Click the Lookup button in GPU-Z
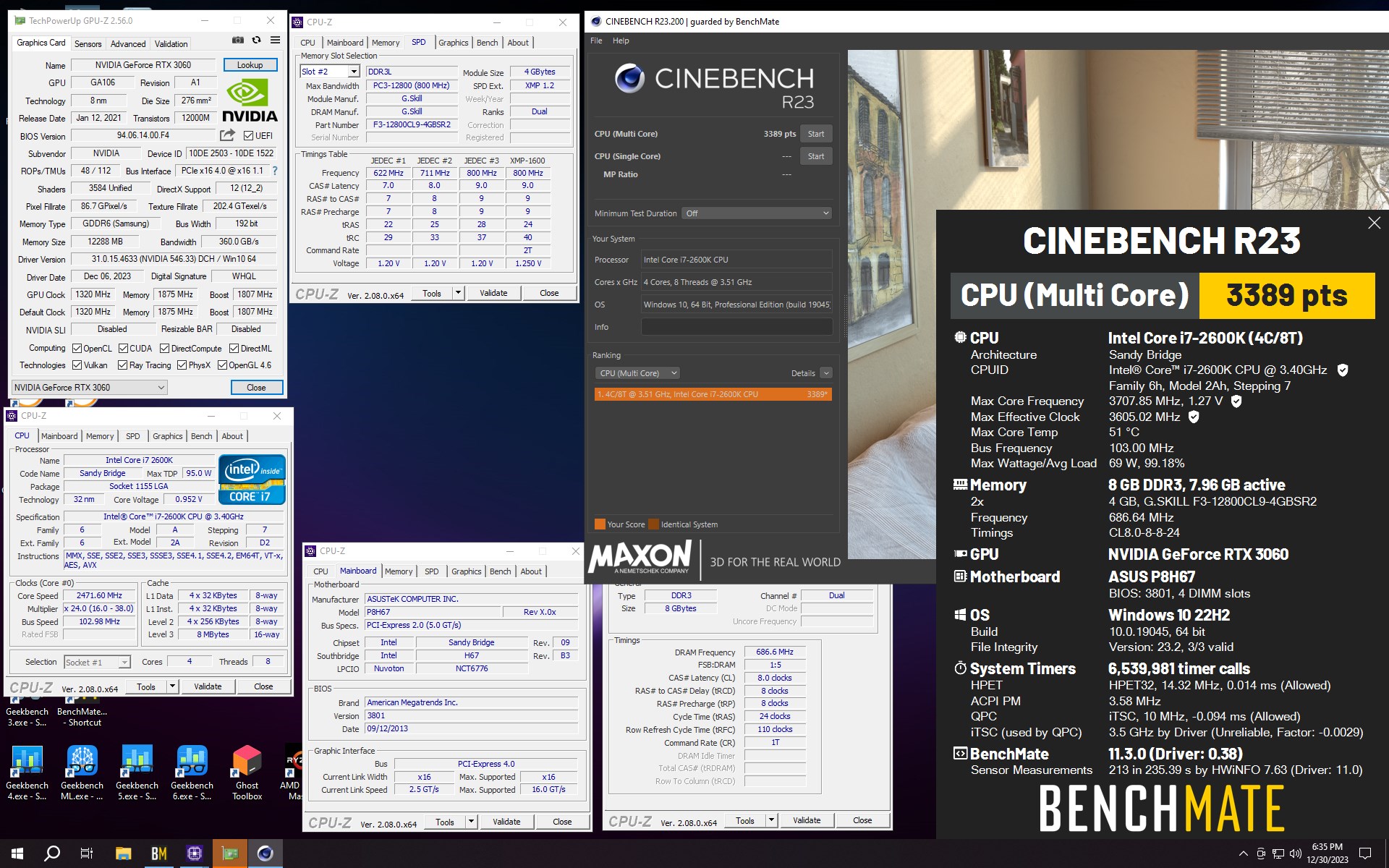 pos(250,64)
